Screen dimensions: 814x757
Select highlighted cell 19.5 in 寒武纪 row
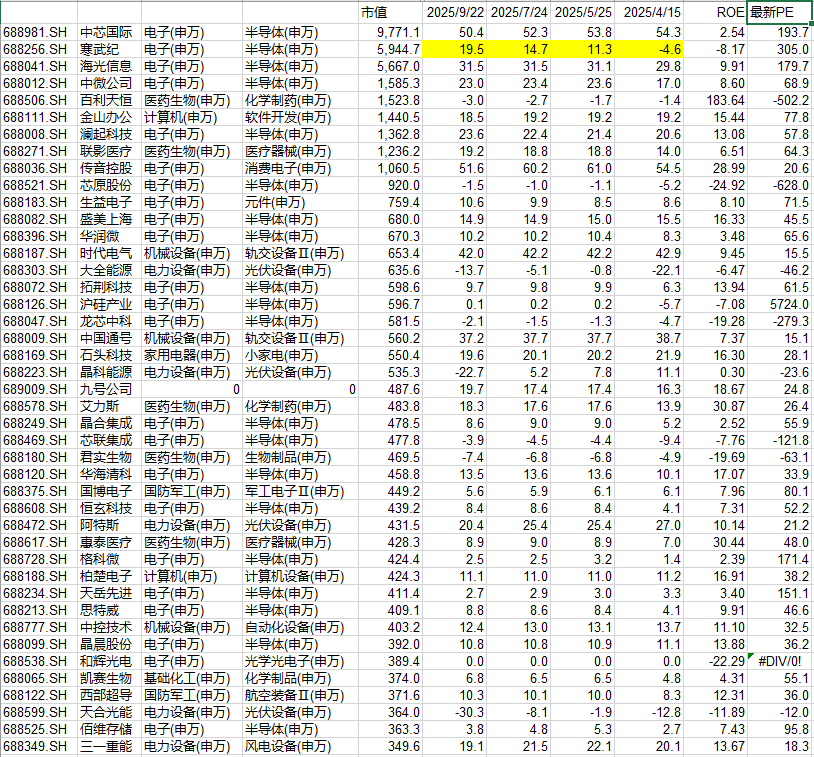tap(454, 49)
